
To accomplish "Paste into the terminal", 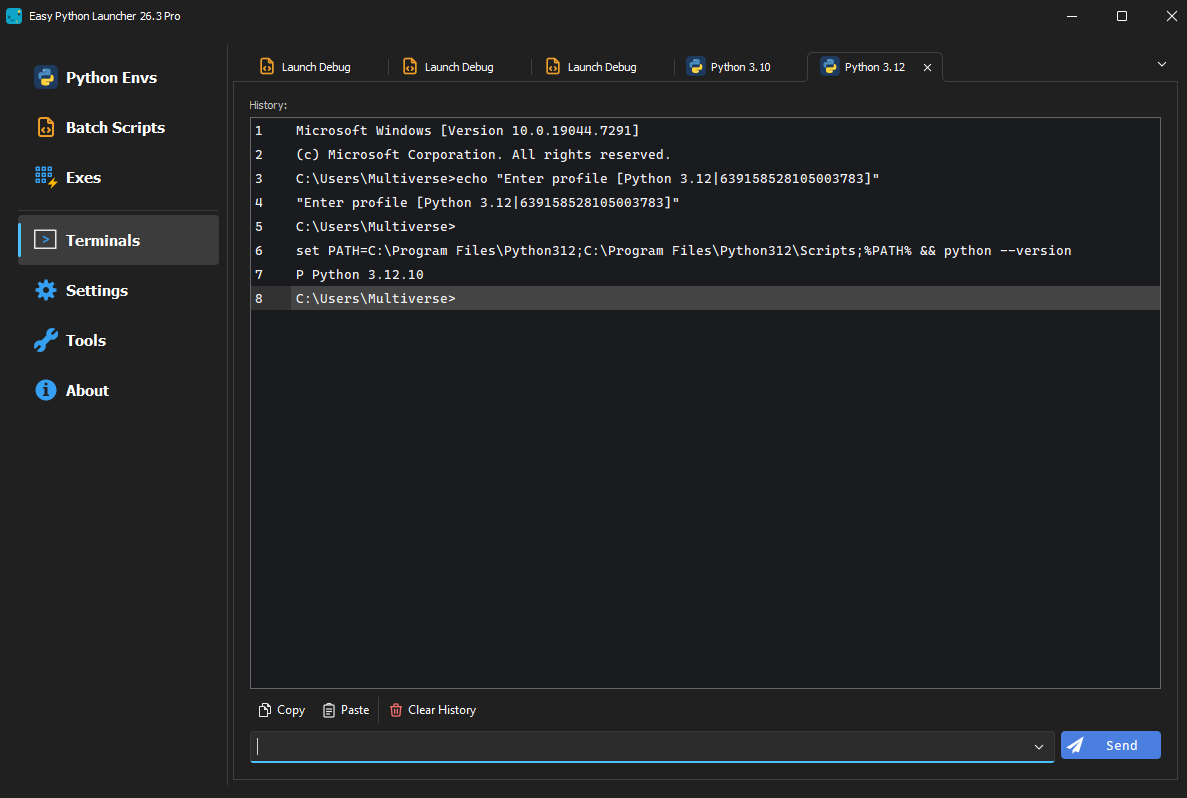I will [x=346, y=709].
